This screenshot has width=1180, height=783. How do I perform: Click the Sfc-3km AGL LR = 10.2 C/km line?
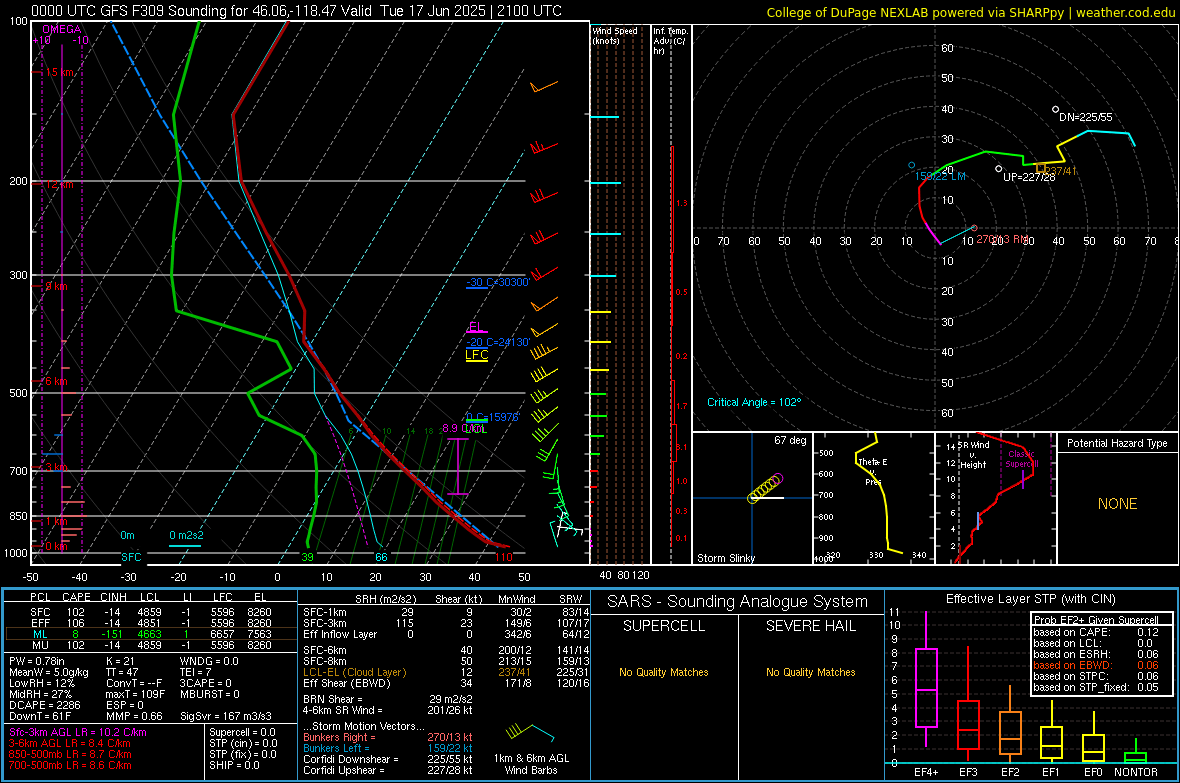click(78, 733)
